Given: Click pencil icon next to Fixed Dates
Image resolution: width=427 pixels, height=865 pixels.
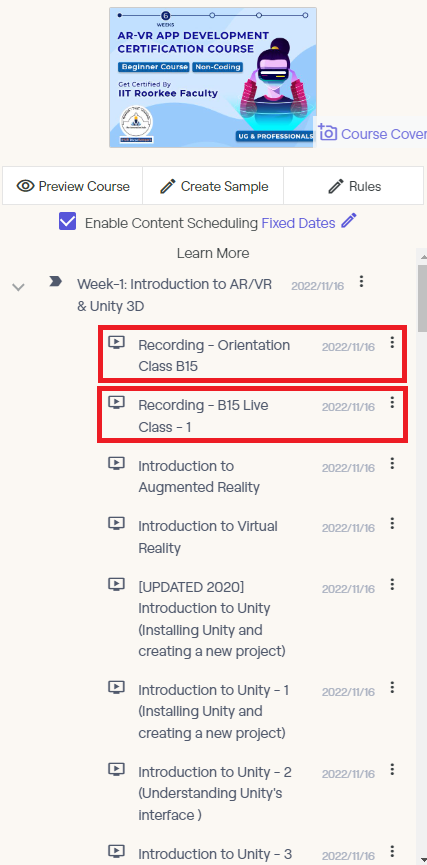Looking at the screenshot, I should click(x=349, y=221).
